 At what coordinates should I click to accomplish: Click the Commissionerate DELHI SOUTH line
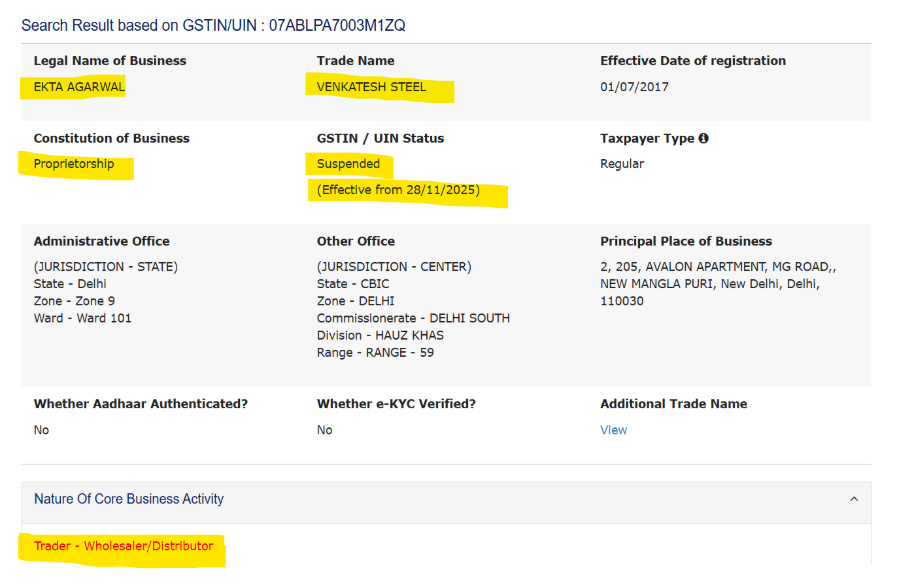pos(413,318)
